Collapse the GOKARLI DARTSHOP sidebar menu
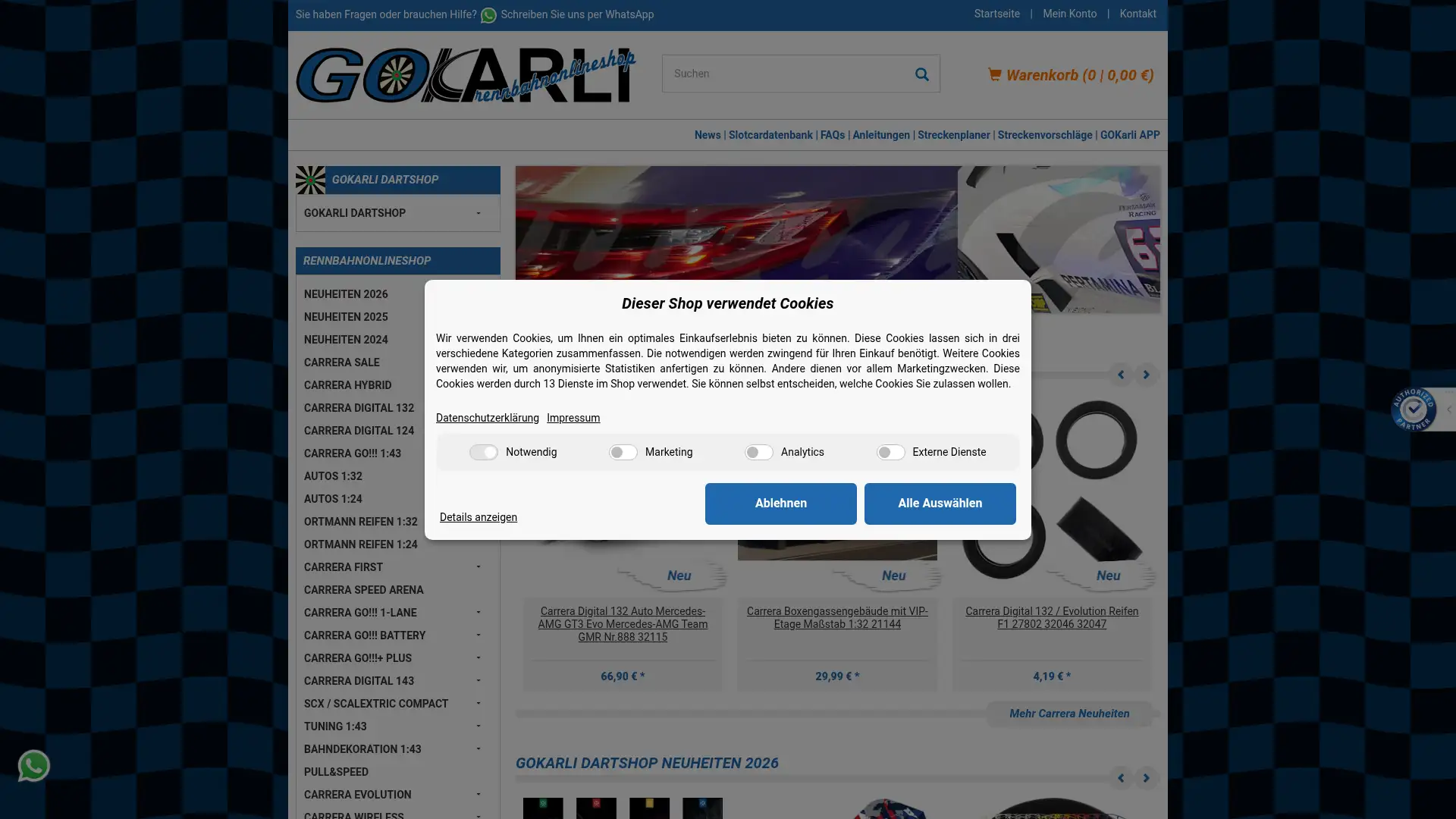Screen dimensions: 1456x819 tap(478, 213)
